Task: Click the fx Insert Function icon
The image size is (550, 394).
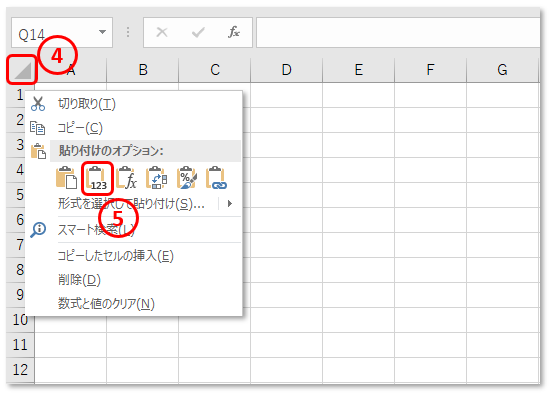Action: click(x=234, y=32)
